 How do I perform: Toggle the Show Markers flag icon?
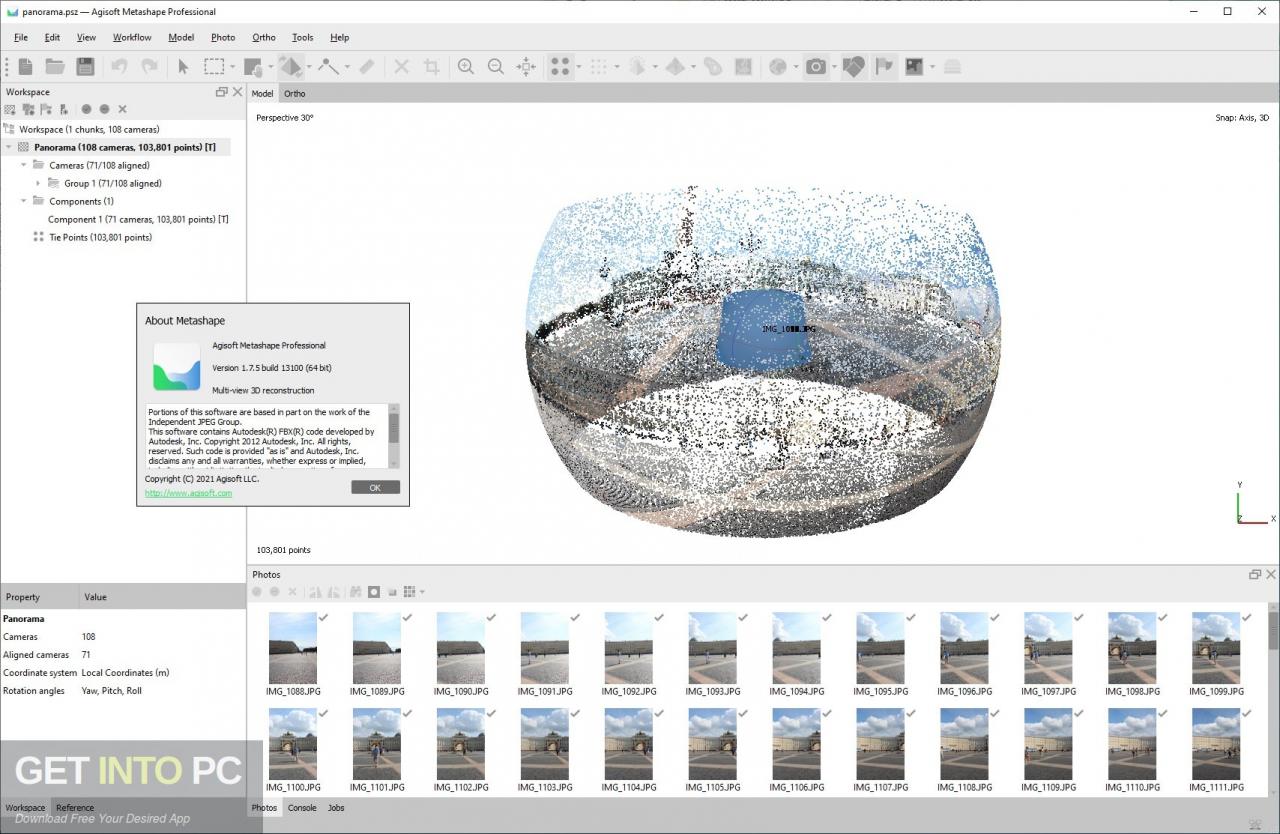tap(884, 66)
